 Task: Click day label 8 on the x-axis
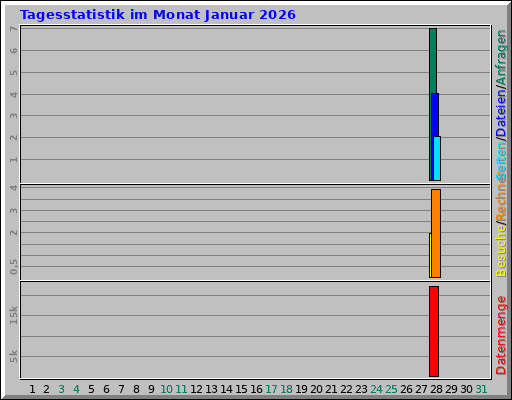(136, 389)
